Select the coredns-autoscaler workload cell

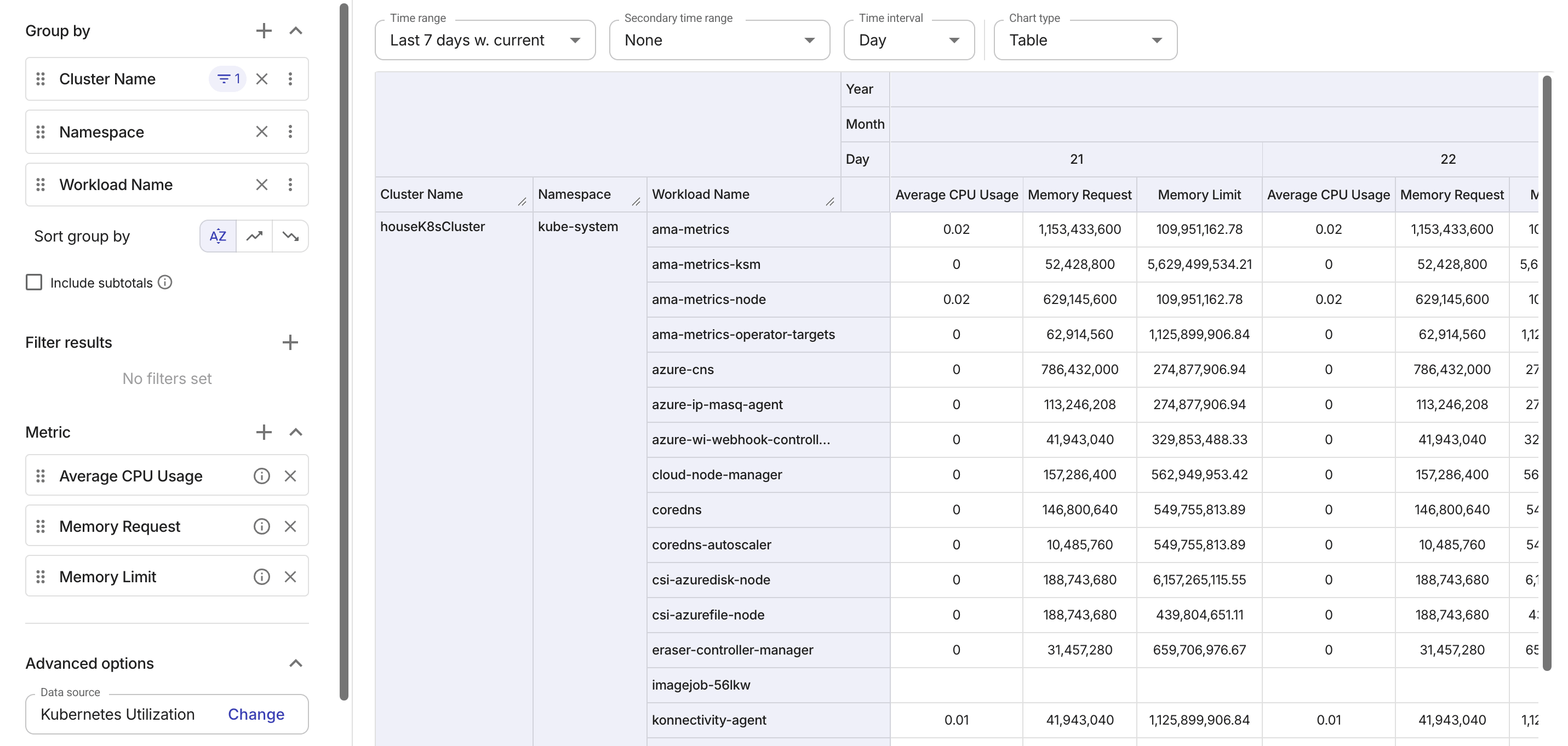pyautogui.click(x=768, y=545)
